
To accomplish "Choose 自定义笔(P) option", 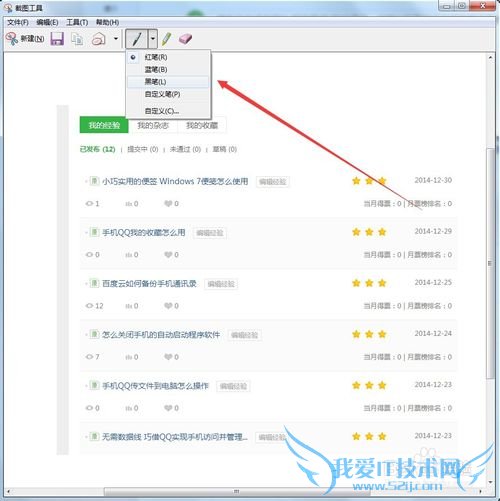I will (168, 94).
